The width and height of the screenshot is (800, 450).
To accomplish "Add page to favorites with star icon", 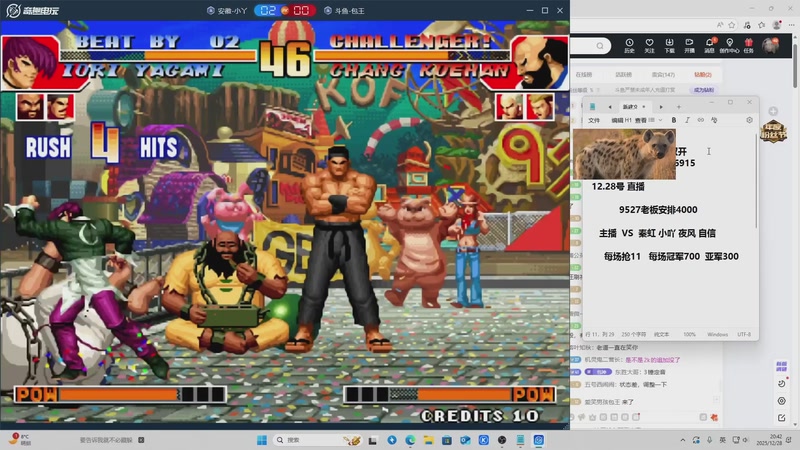I will (732, 24).
